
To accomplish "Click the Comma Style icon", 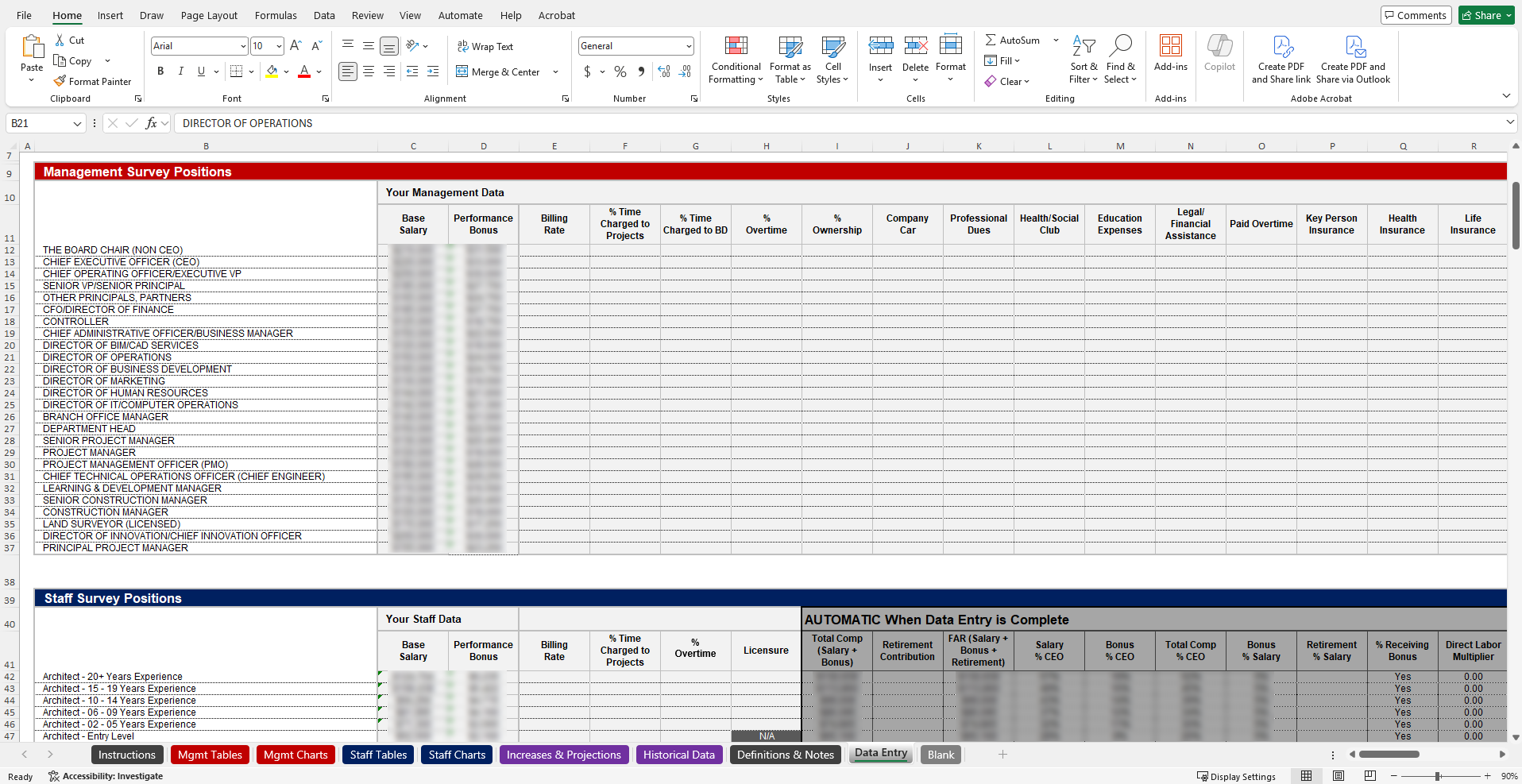I will pos(641,71).
